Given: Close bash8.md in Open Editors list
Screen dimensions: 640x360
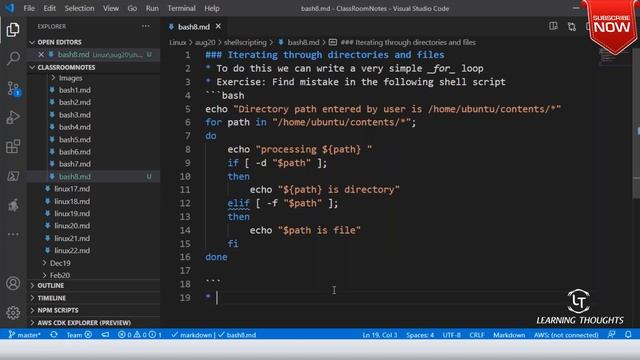Looking at the screenshot, I should click(x=41, y=54).
